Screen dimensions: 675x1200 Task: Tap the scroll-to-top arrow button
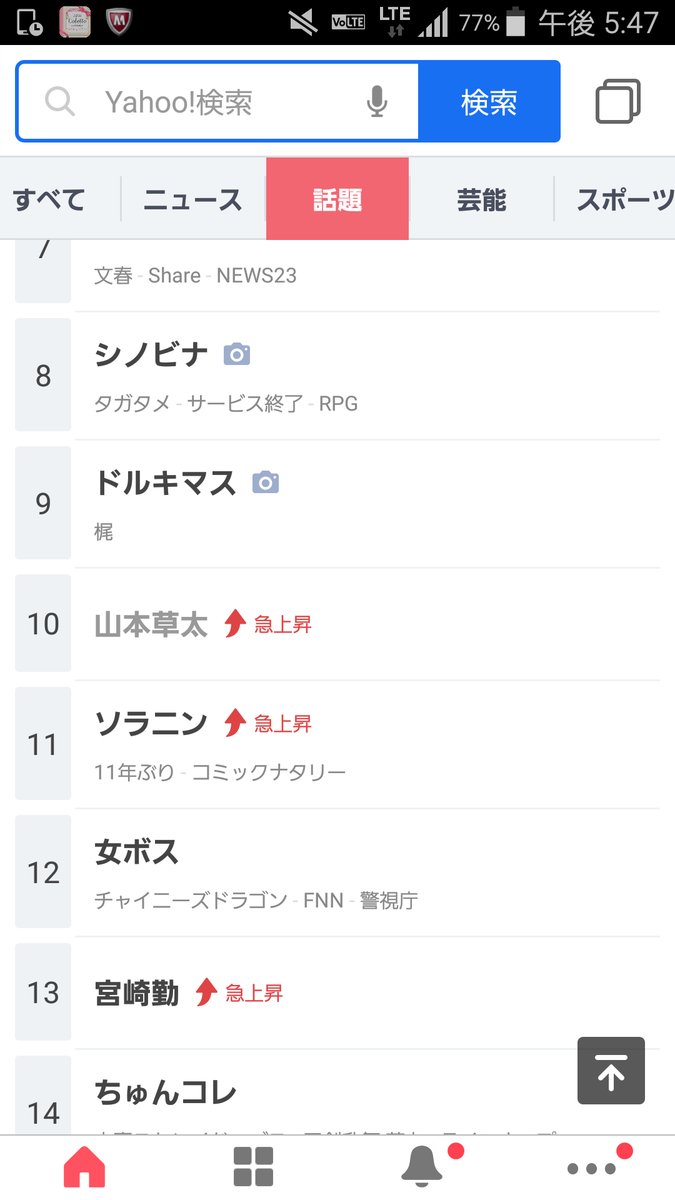[x=611, y=1071]
